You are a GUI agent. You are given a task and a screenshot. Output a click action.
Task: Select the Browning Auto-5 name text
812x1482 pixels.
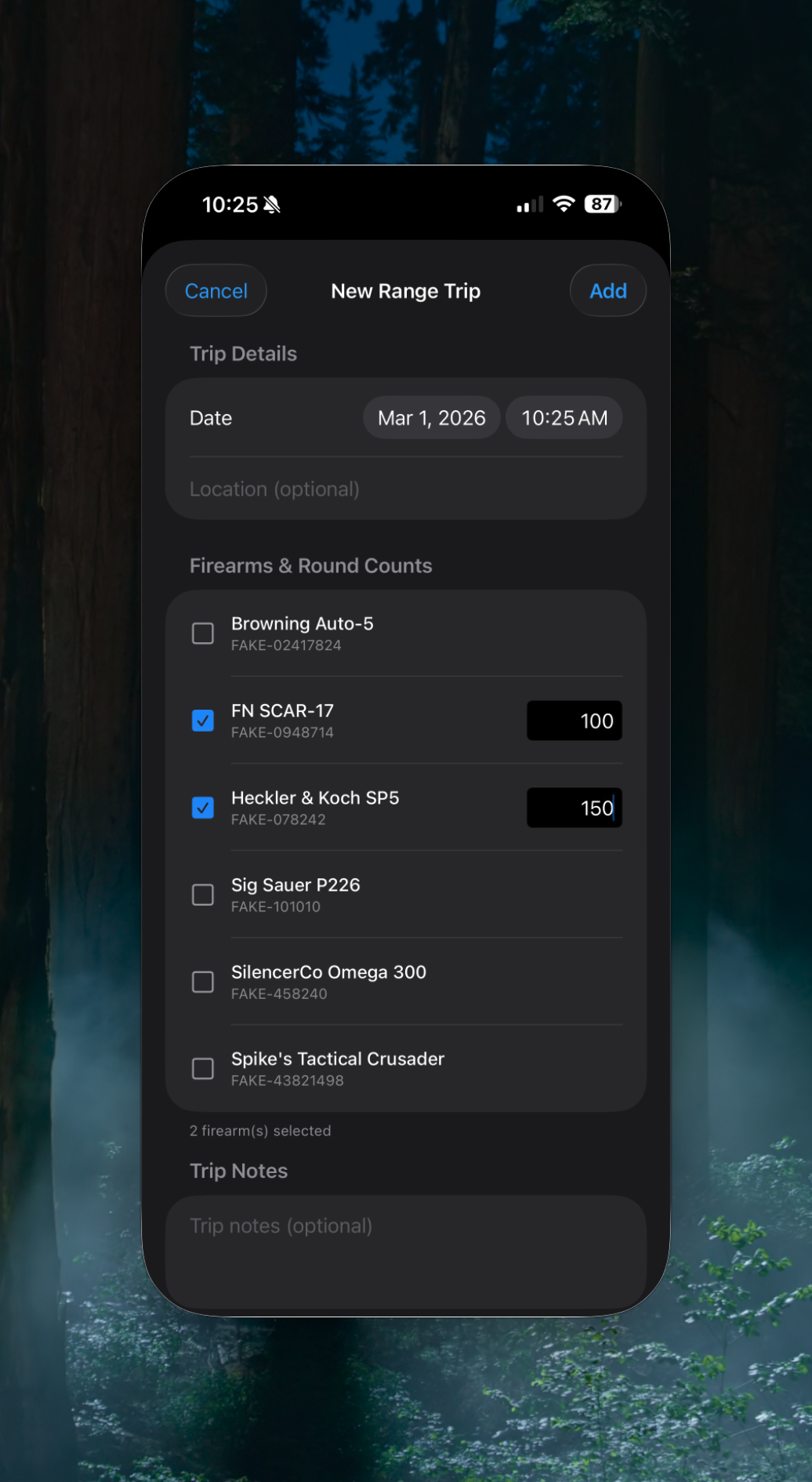pyautogui.click(x=303, y=623)
